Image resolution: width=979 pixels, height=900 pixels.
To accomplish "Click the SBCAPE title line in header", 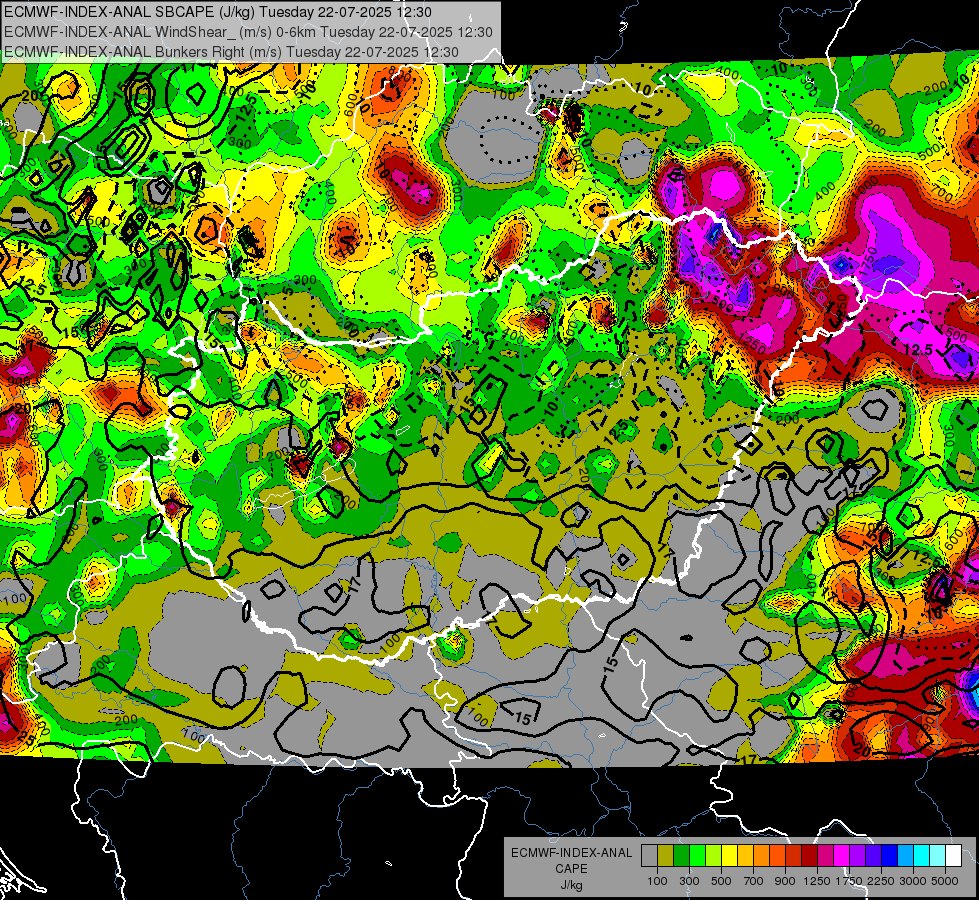I will point(218,12).
